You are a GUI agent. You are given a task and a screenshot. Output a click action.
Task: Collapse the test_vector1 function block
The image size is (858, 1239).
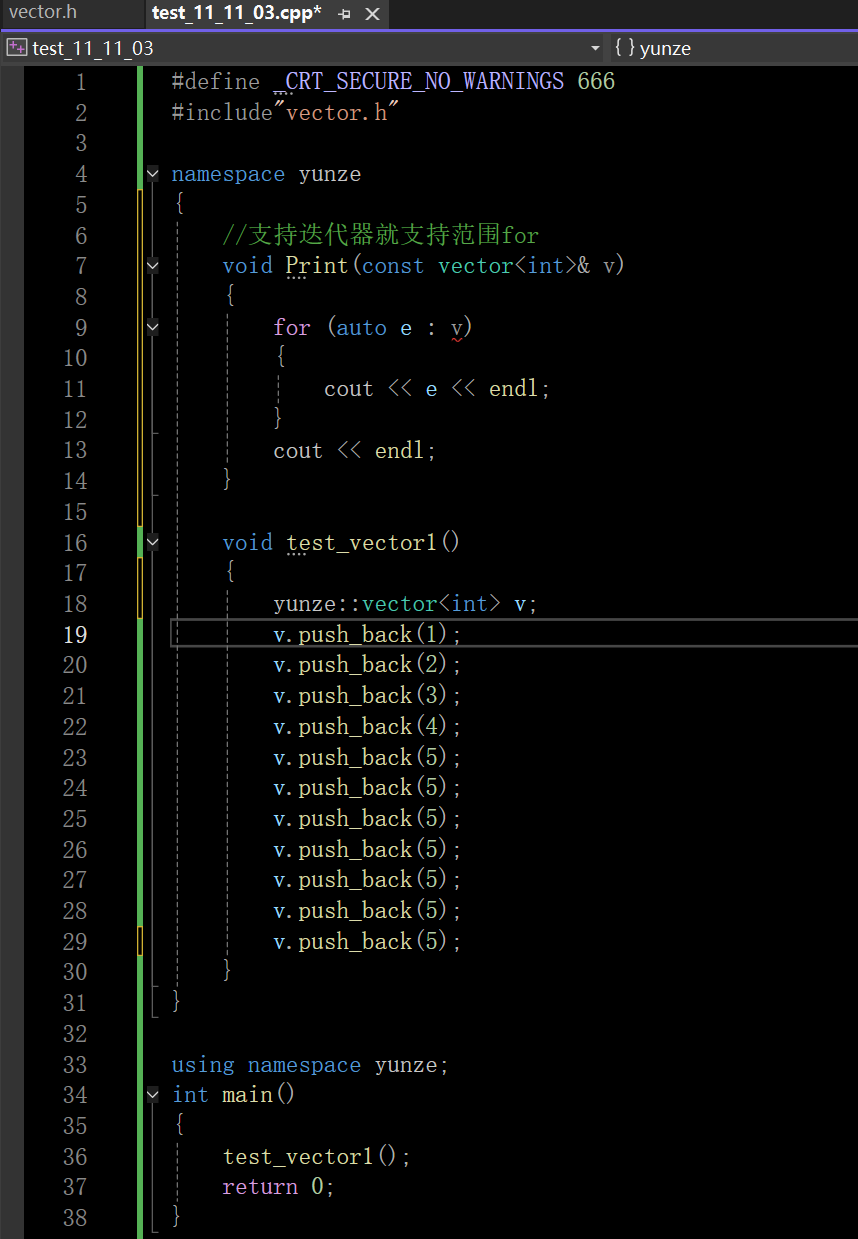click(152, 543)
